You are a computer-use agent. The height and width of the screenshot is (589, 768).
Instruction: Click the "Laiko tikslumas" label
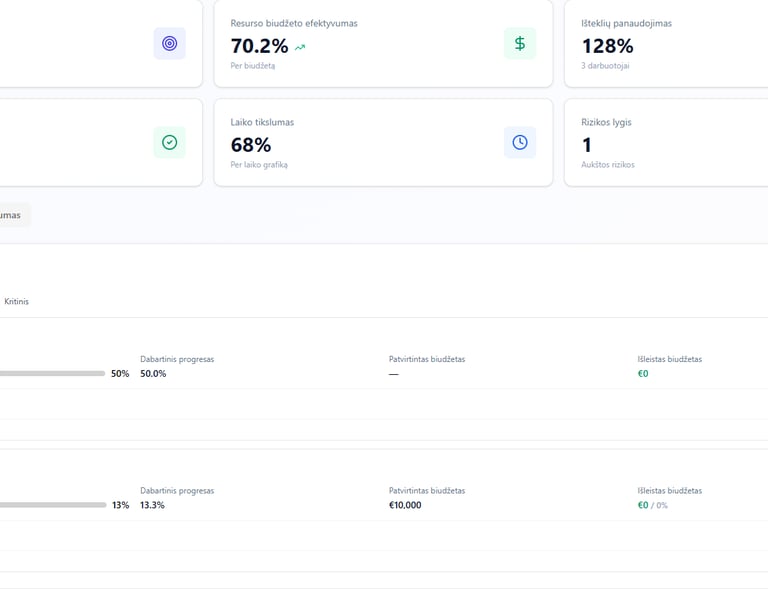tap(262, 122)
